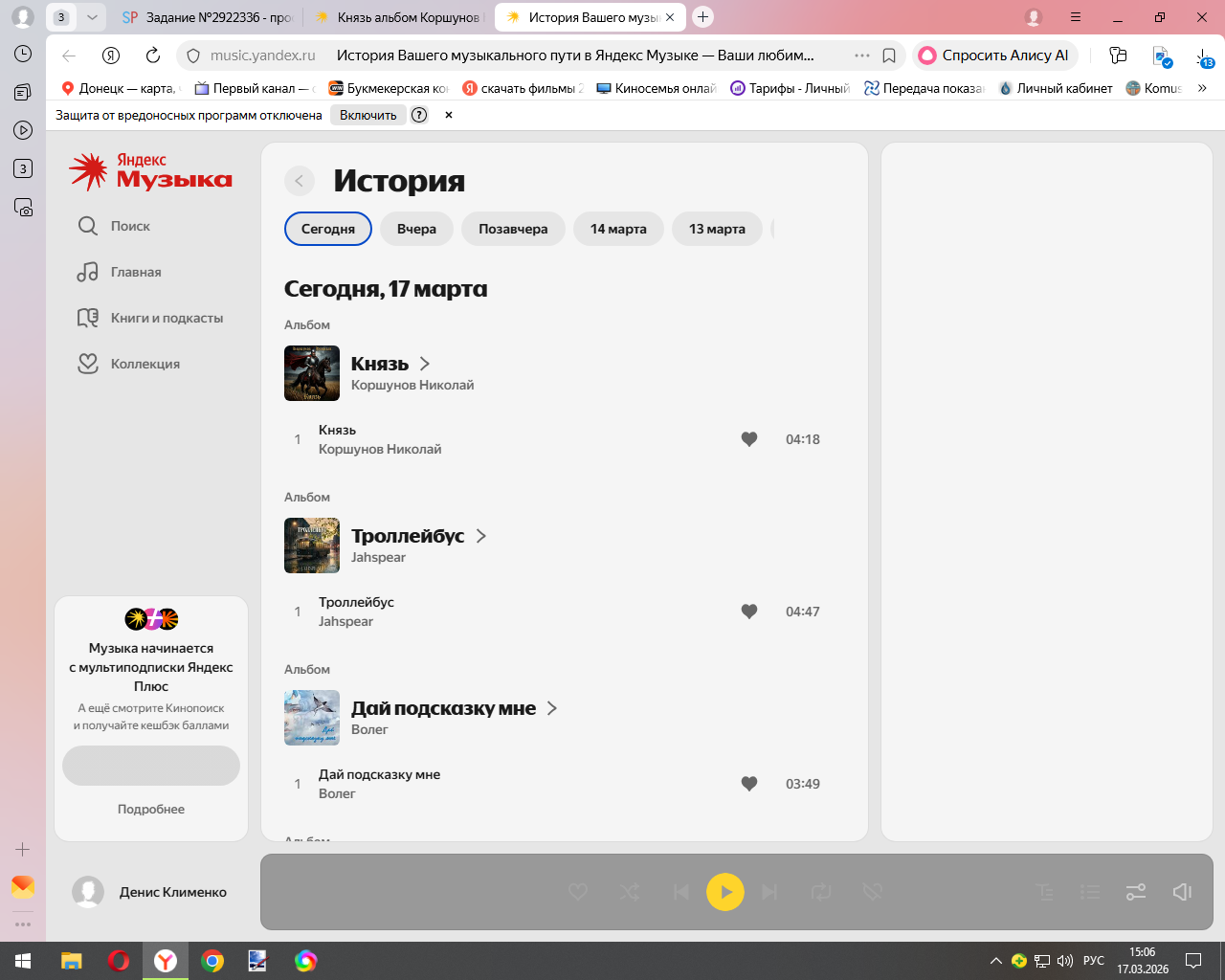Open the player volume speaker icon
The width and height of the screenshot is (1225, 980).
tap(1182, 892)
